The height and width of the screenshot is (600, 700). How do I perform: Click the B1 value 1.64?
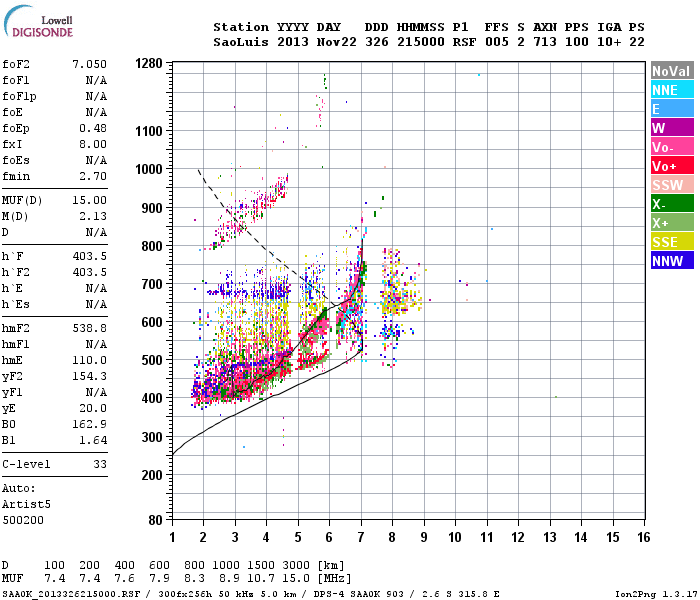[93, 440]
